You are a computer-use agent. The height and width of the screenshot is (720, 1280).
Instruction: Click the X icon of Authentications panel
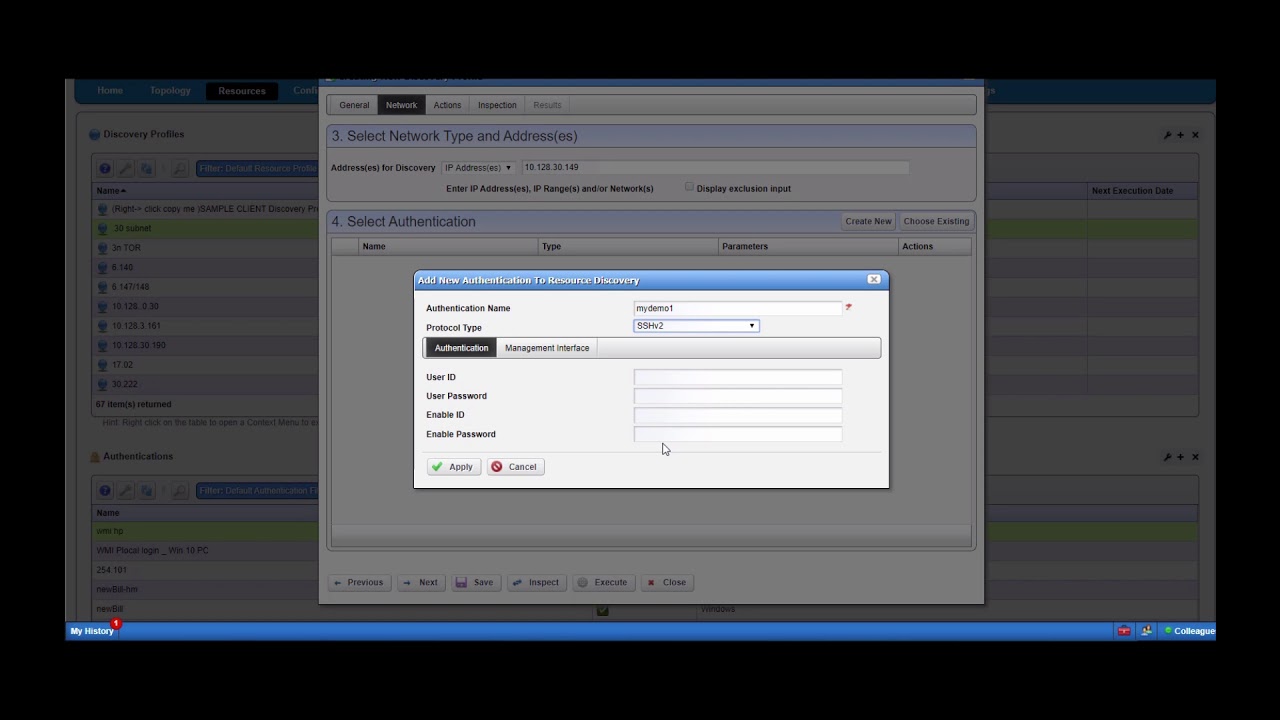(x=1195, y=457)
